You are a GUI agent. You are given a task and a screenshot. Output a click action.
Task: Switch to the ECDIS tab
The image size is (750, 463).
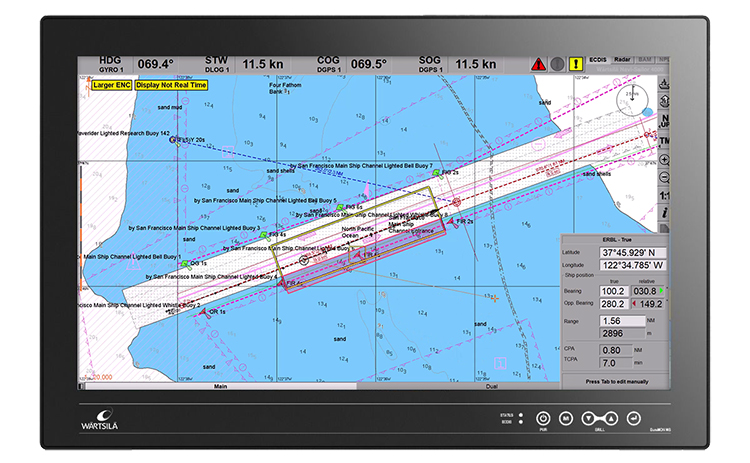(598, 60)
